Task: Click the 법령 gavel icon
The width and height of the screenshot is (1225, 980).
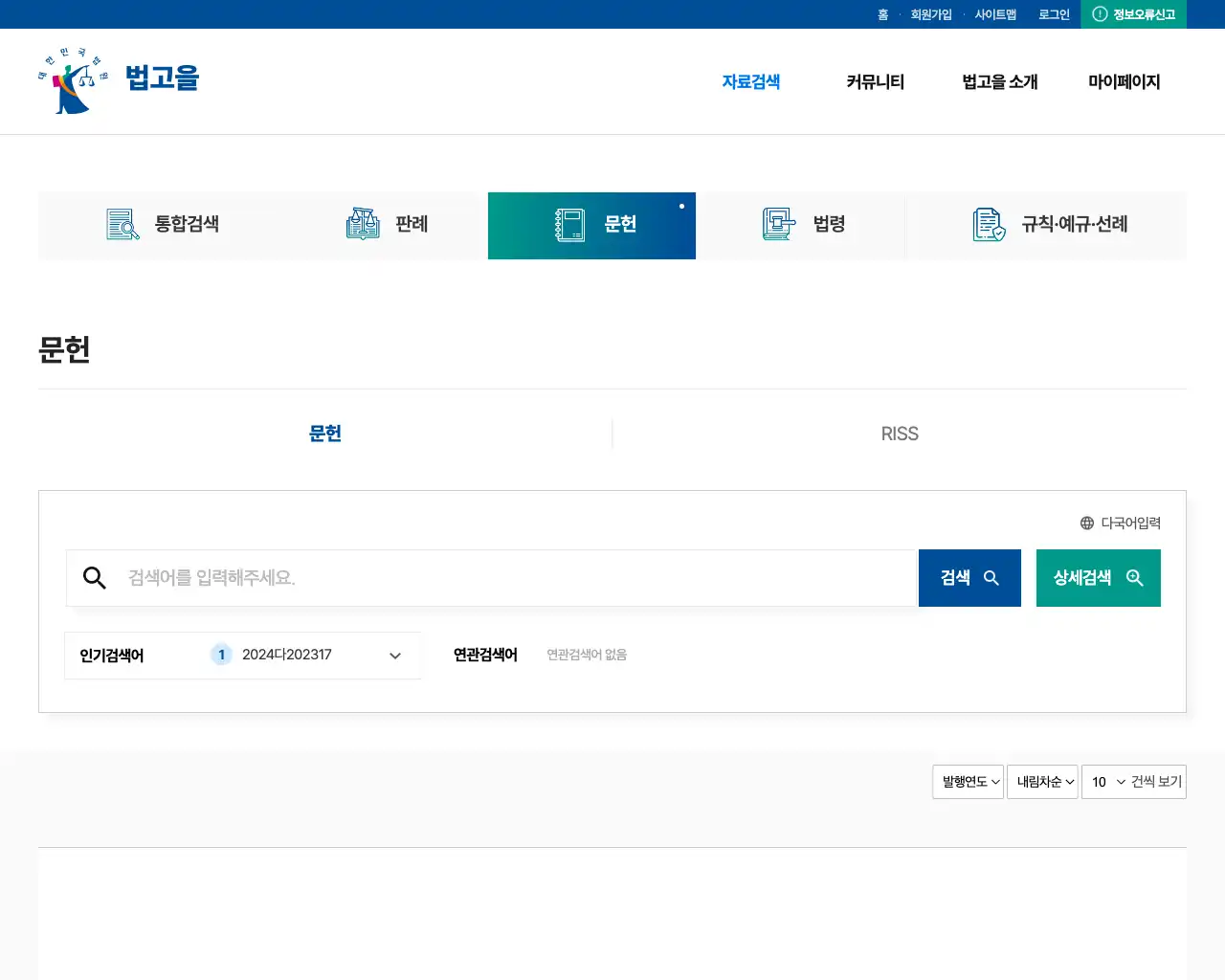Action: 779,224
